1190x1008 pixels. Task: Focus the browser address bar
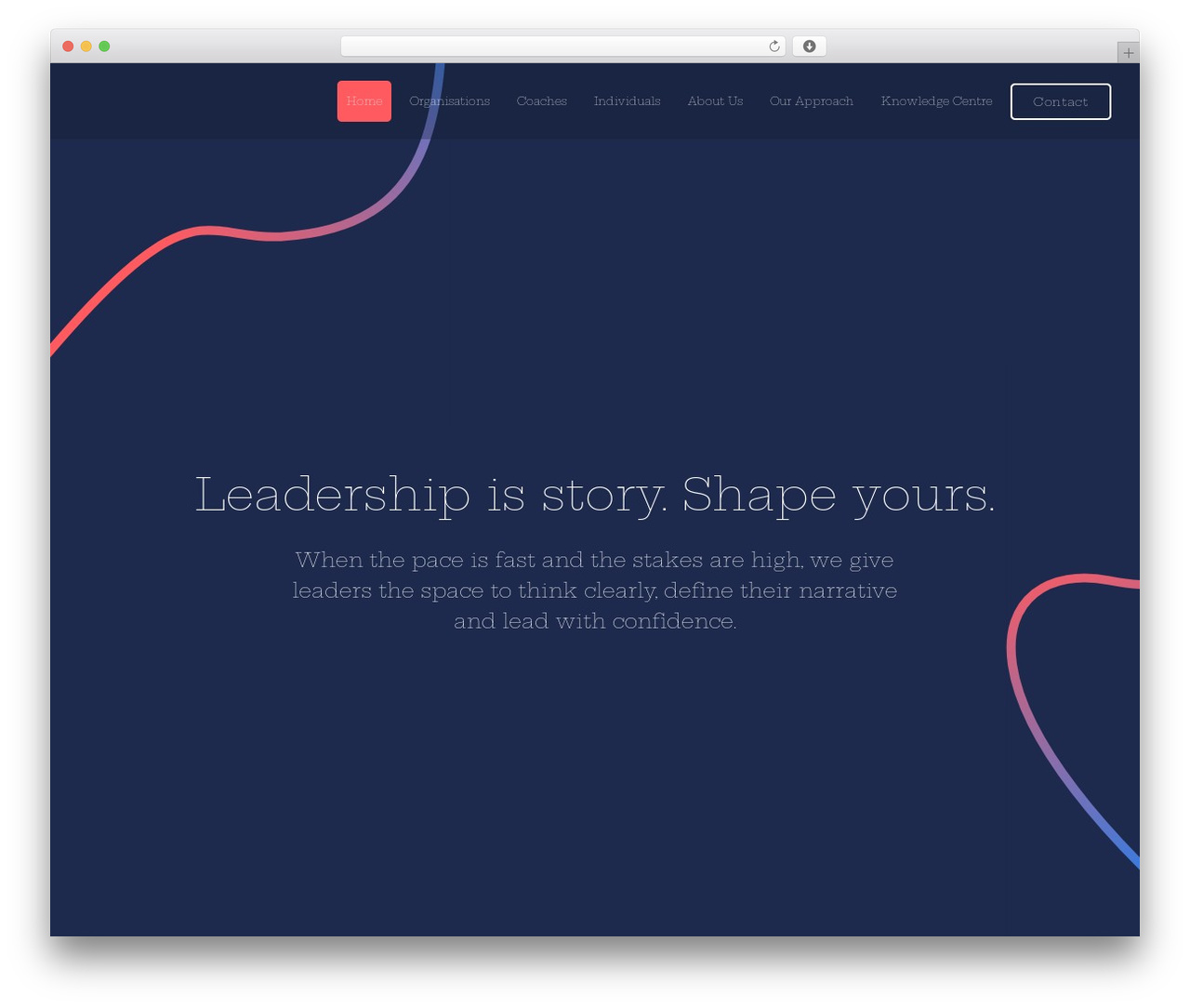pos(563,46)
